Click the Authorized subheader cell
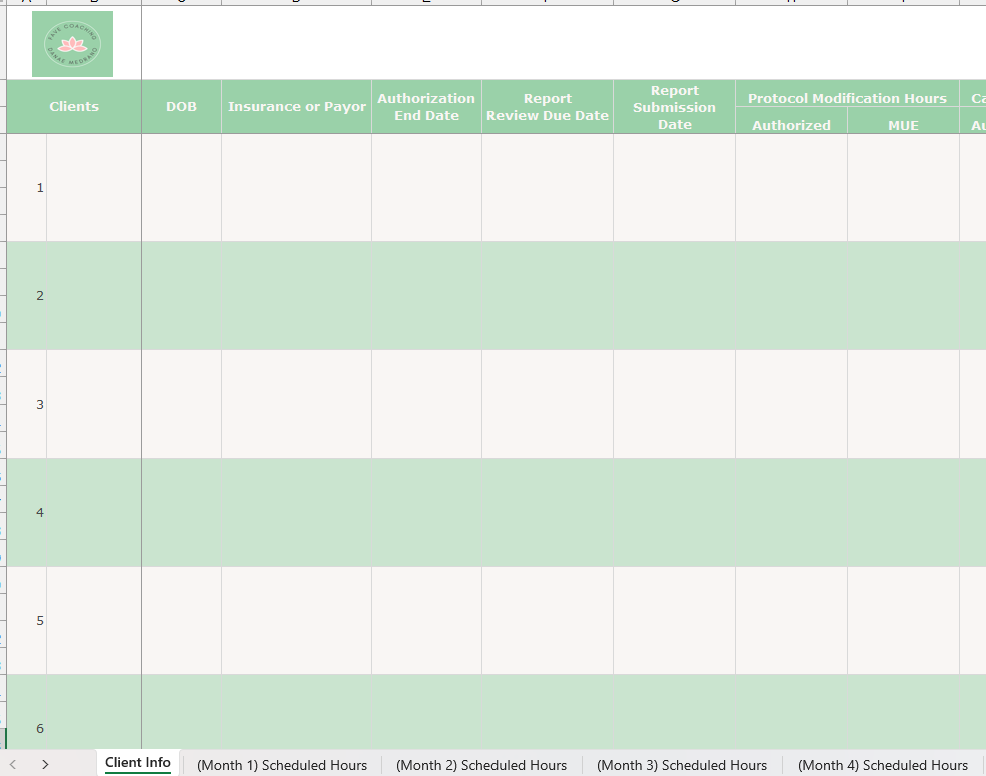The height and width of the screenshot is (776, 986). point(791,125)
